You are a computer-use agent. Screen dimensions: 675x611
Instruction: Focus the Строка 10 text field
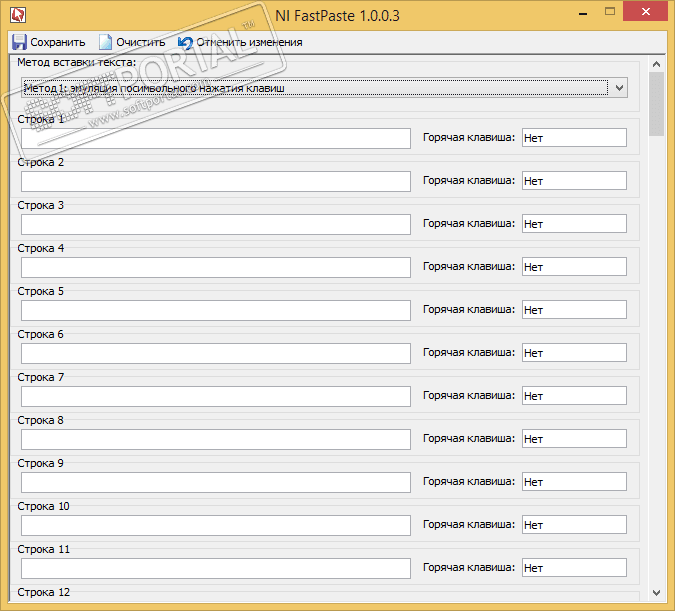pyautogui.click(x=216, y=526)
